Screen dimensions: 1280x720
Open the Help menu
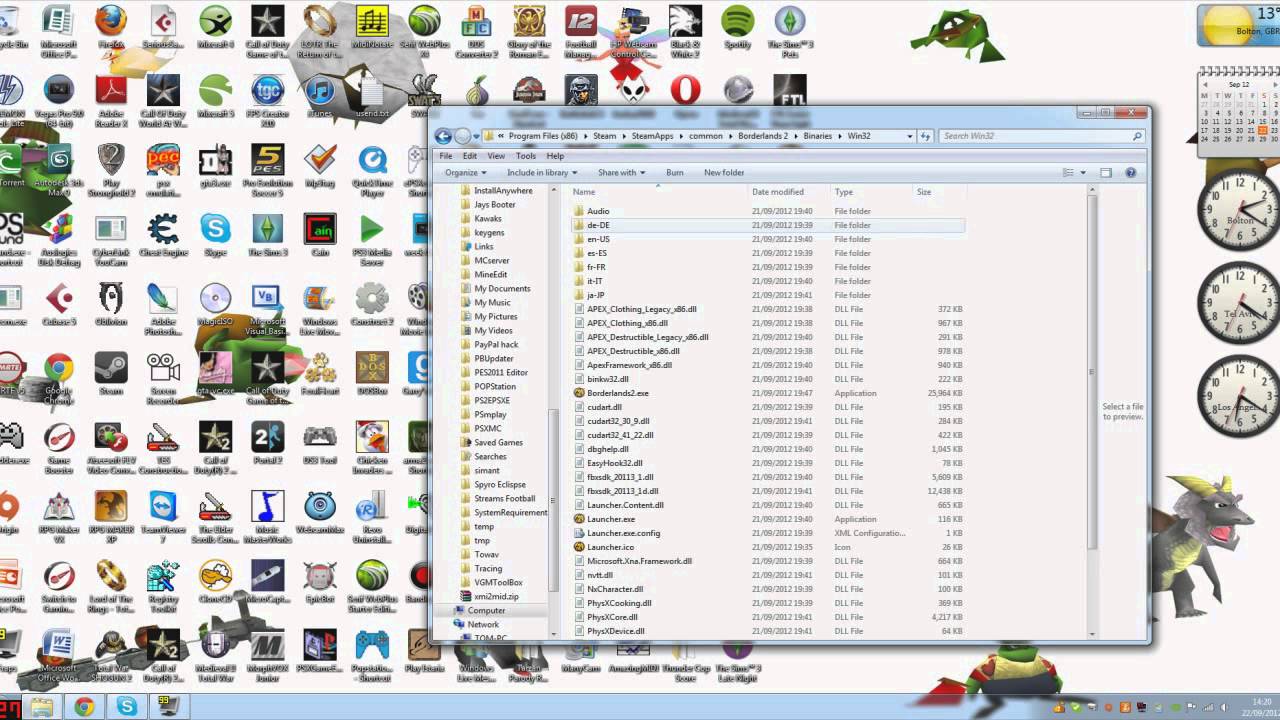click(555, 156)
